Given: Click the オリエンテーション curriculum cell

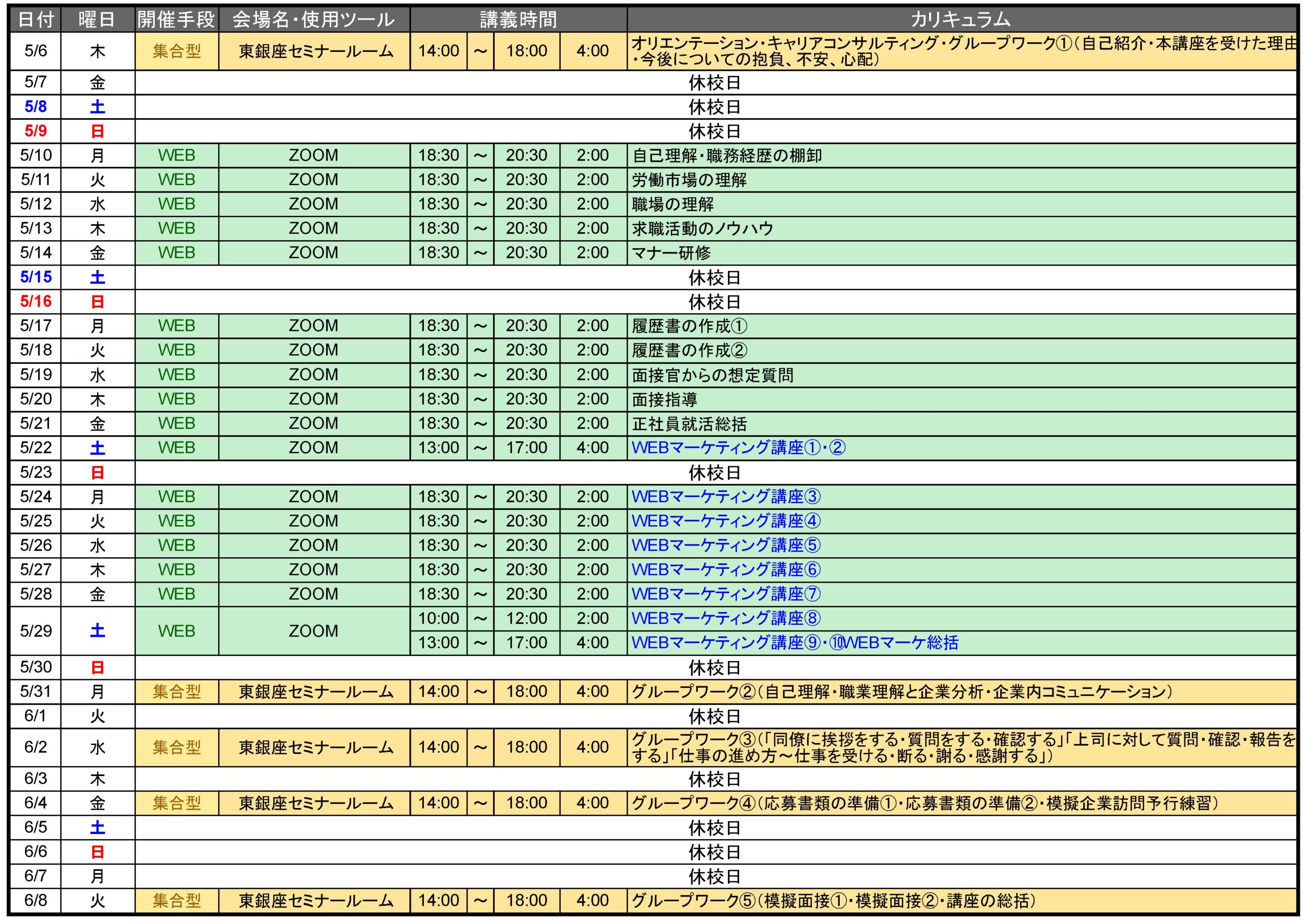Looking at the screenshot, I should pos(961,51).
